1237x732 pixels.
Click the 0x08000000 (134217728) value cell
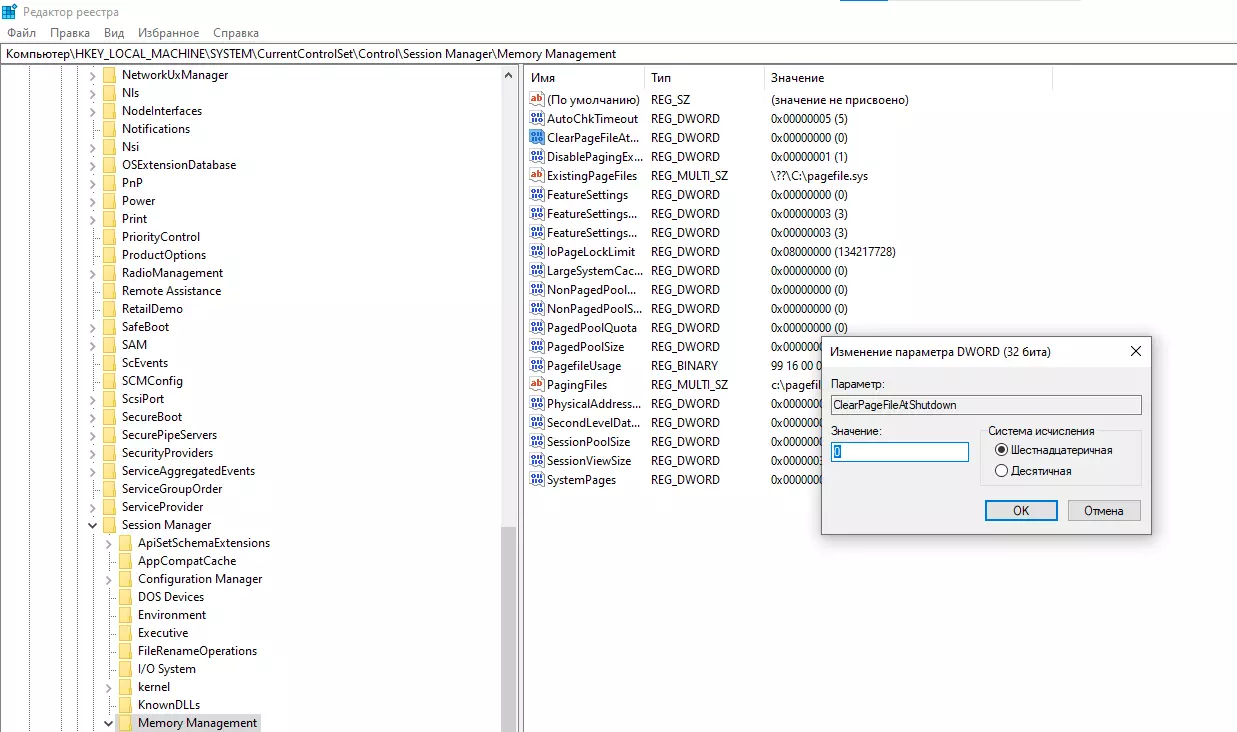pyautogui.click(x=833, y=252)
